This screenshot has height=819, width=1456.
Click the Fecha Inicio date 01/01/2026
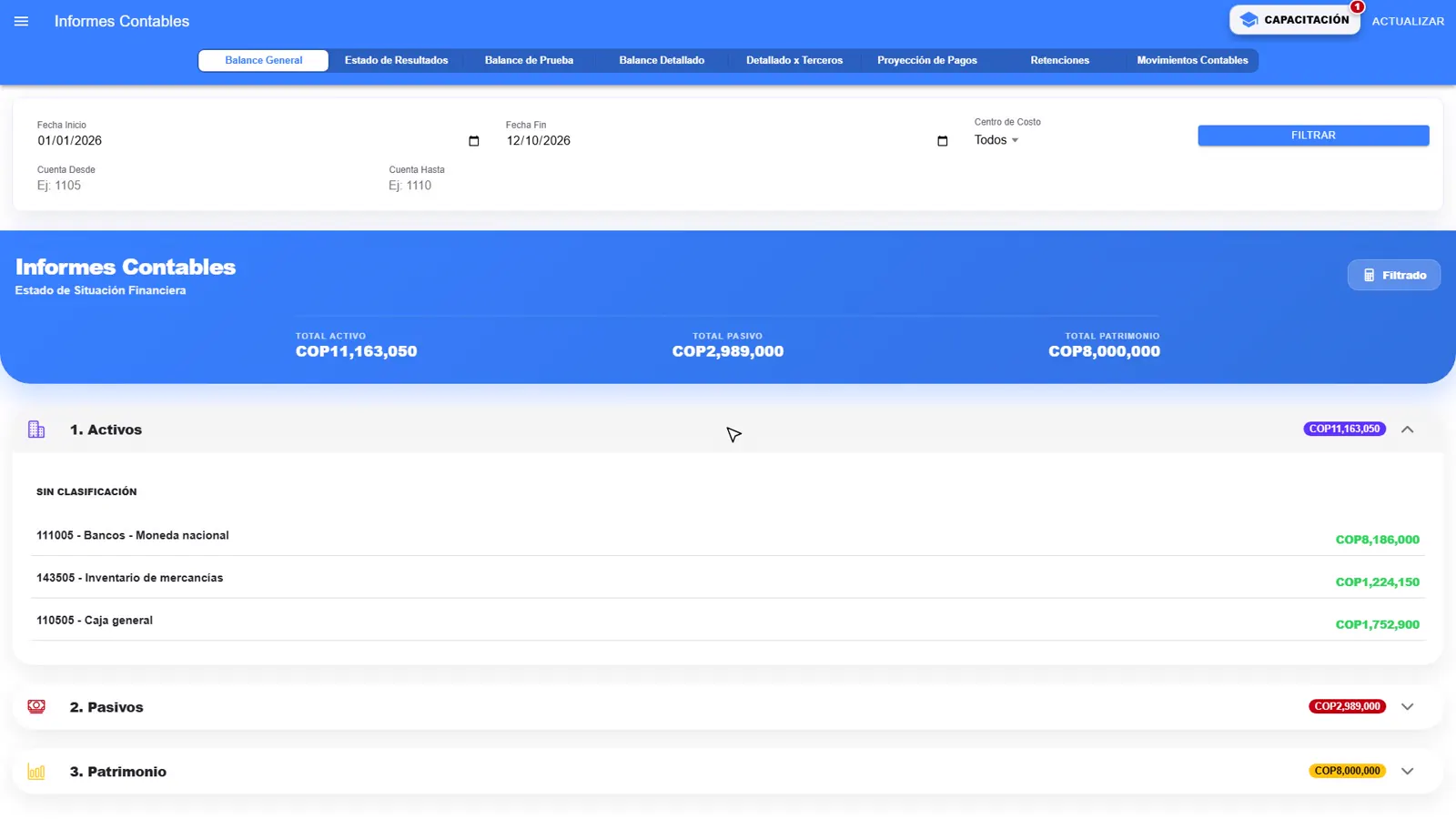(70, 141)
